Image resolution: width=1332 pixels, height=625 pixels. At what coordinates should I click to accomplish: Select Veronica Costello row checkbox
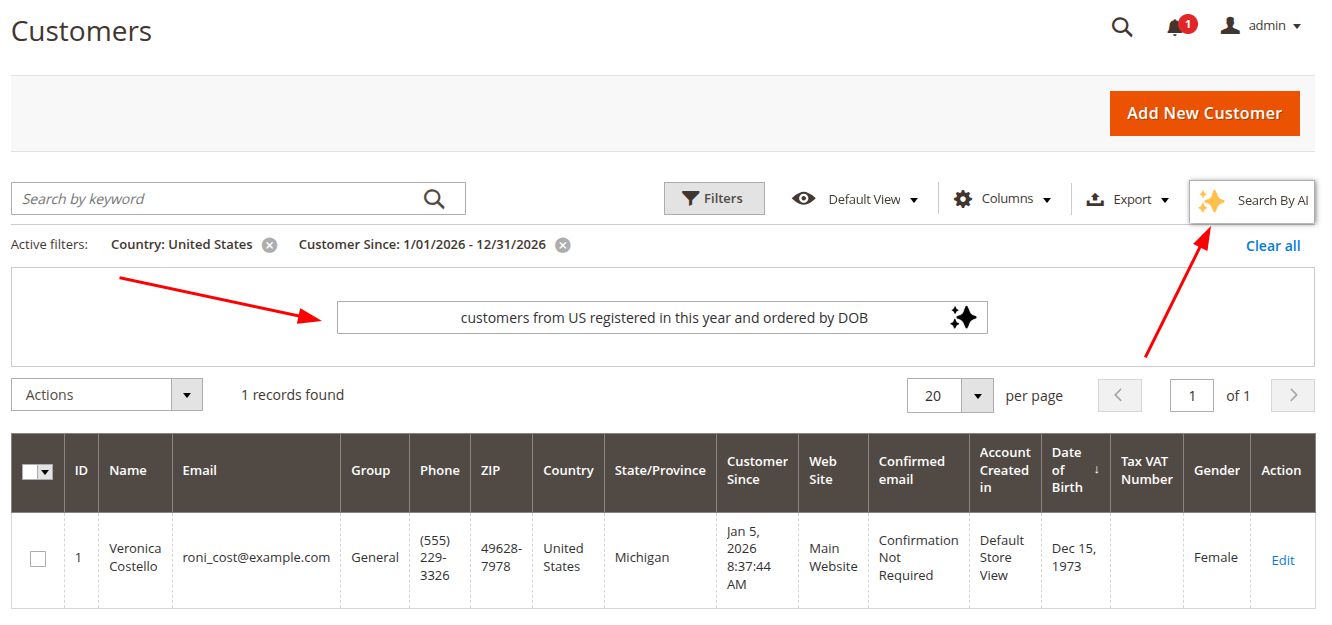click(38, 559)
